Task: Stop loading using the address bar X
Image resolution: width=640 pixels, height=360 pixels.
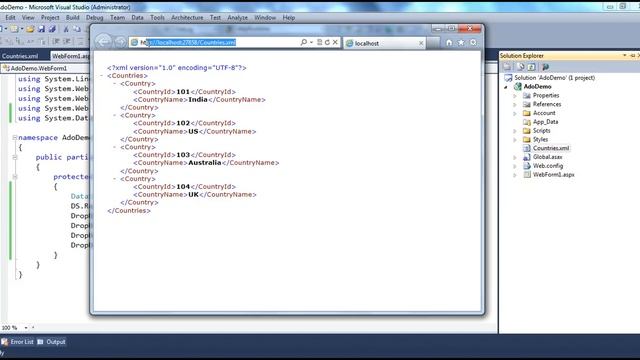Action: (x=335, y=42)
